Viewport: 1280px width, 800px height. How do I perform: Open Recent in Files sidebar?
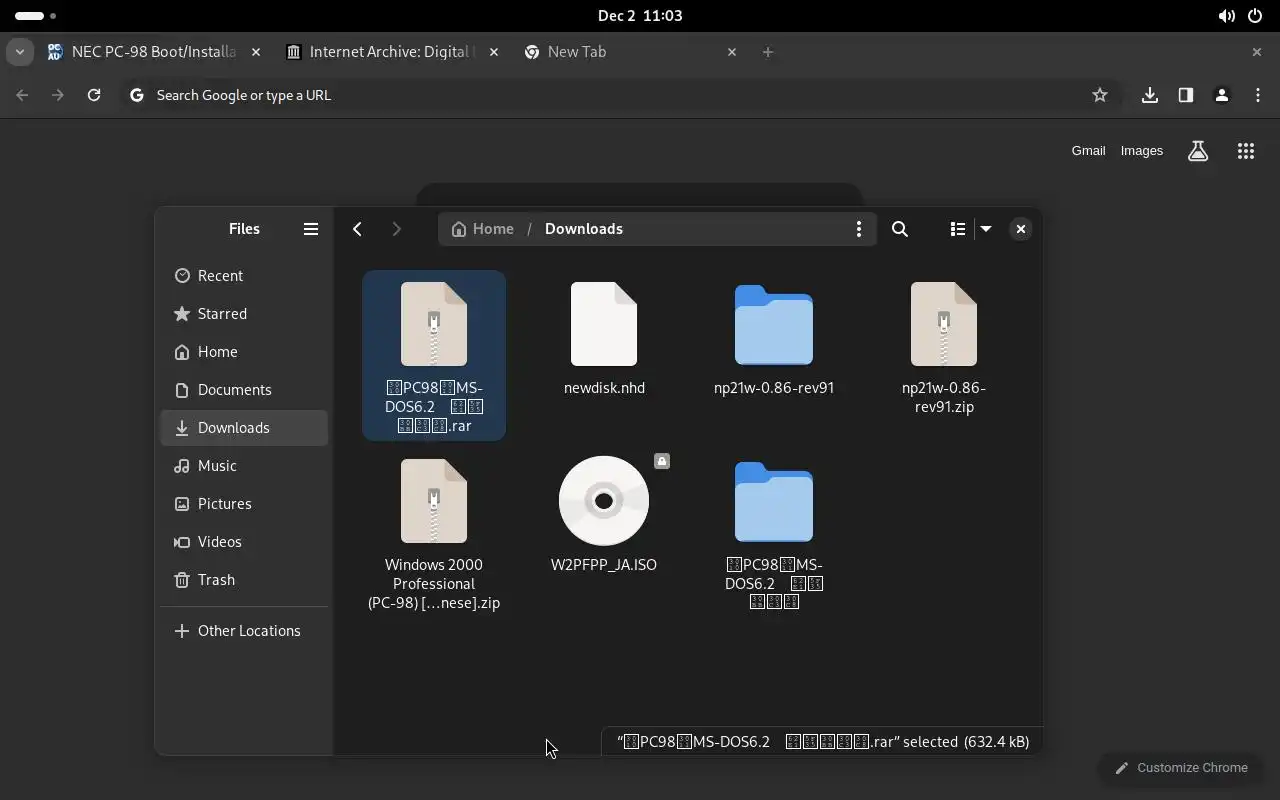(244, 276)
